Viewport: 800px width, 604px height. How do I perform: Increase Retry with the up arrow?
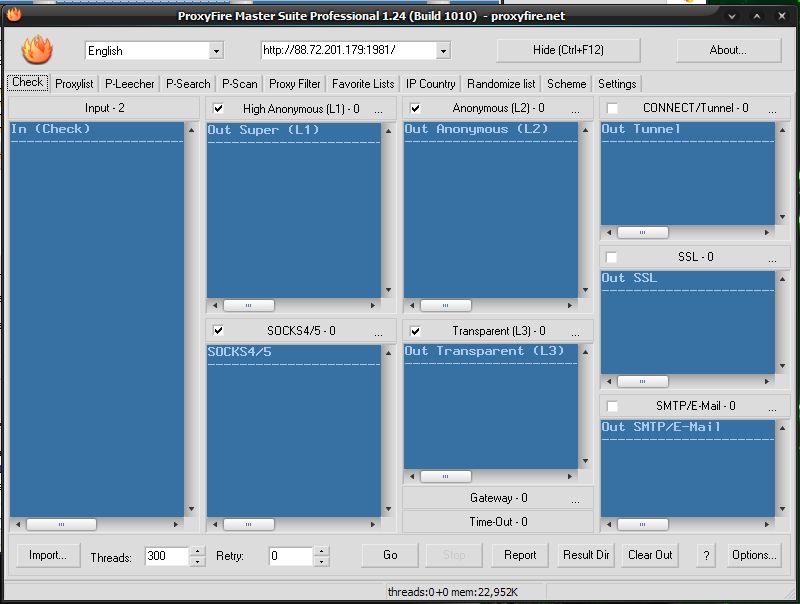(x=321, y=551)
